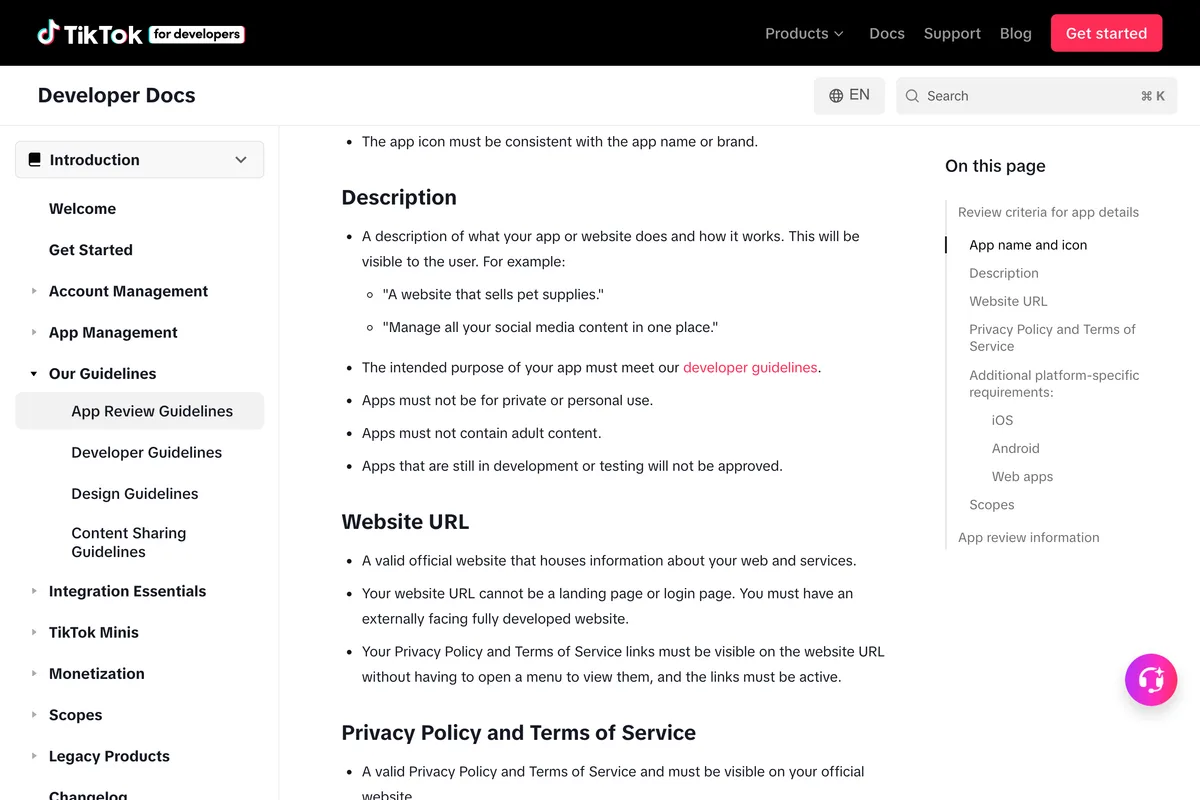Viewport: 1200px width, 800px height.
Task: Open Docs in the top navigation
Action: pyautogui.click(x=887, y=33)
